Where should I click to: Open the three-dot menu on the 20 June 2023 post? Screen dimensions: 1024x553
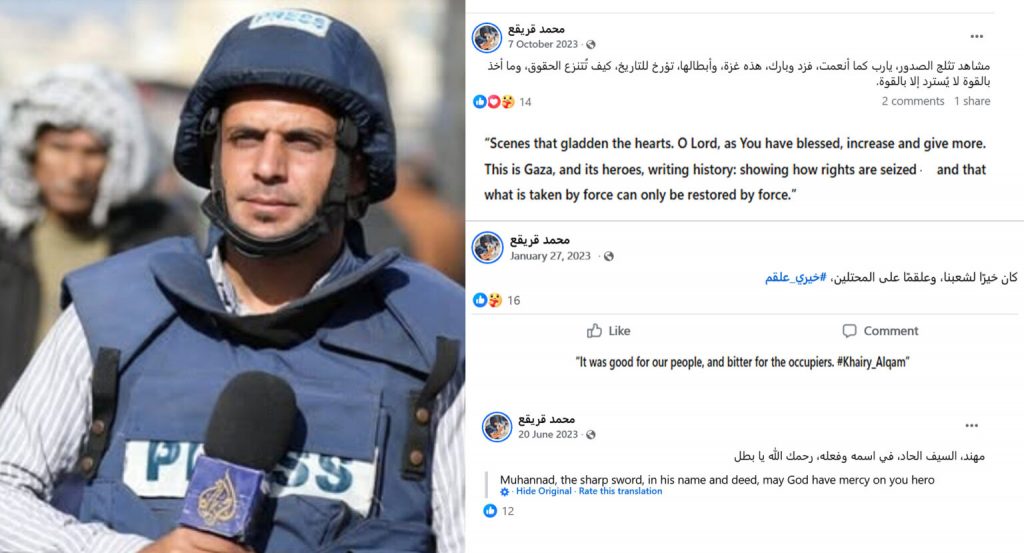coord(972,426)
